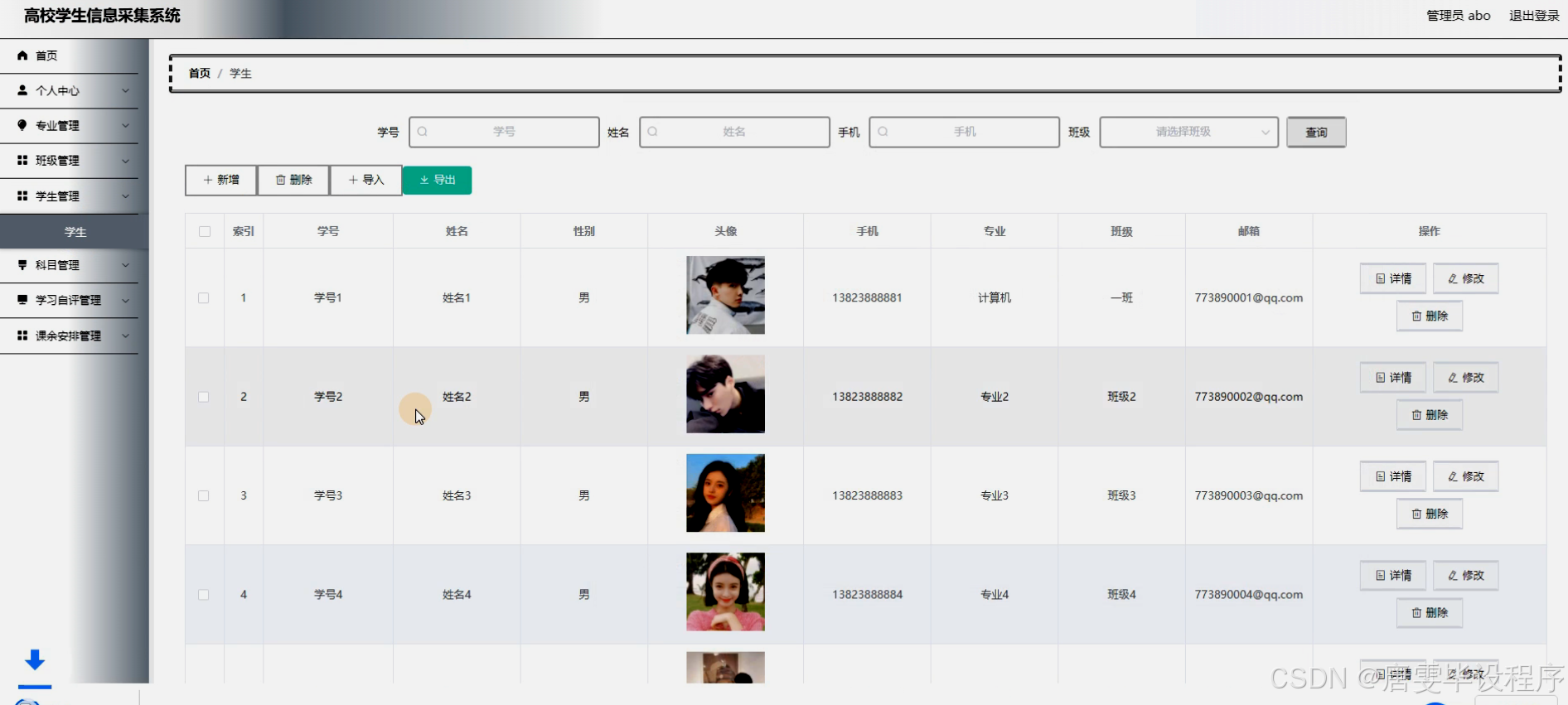1568x705 pixels.
Task: Toggle the select-all checkbox in table header
Action: click(x=205, y=232)
